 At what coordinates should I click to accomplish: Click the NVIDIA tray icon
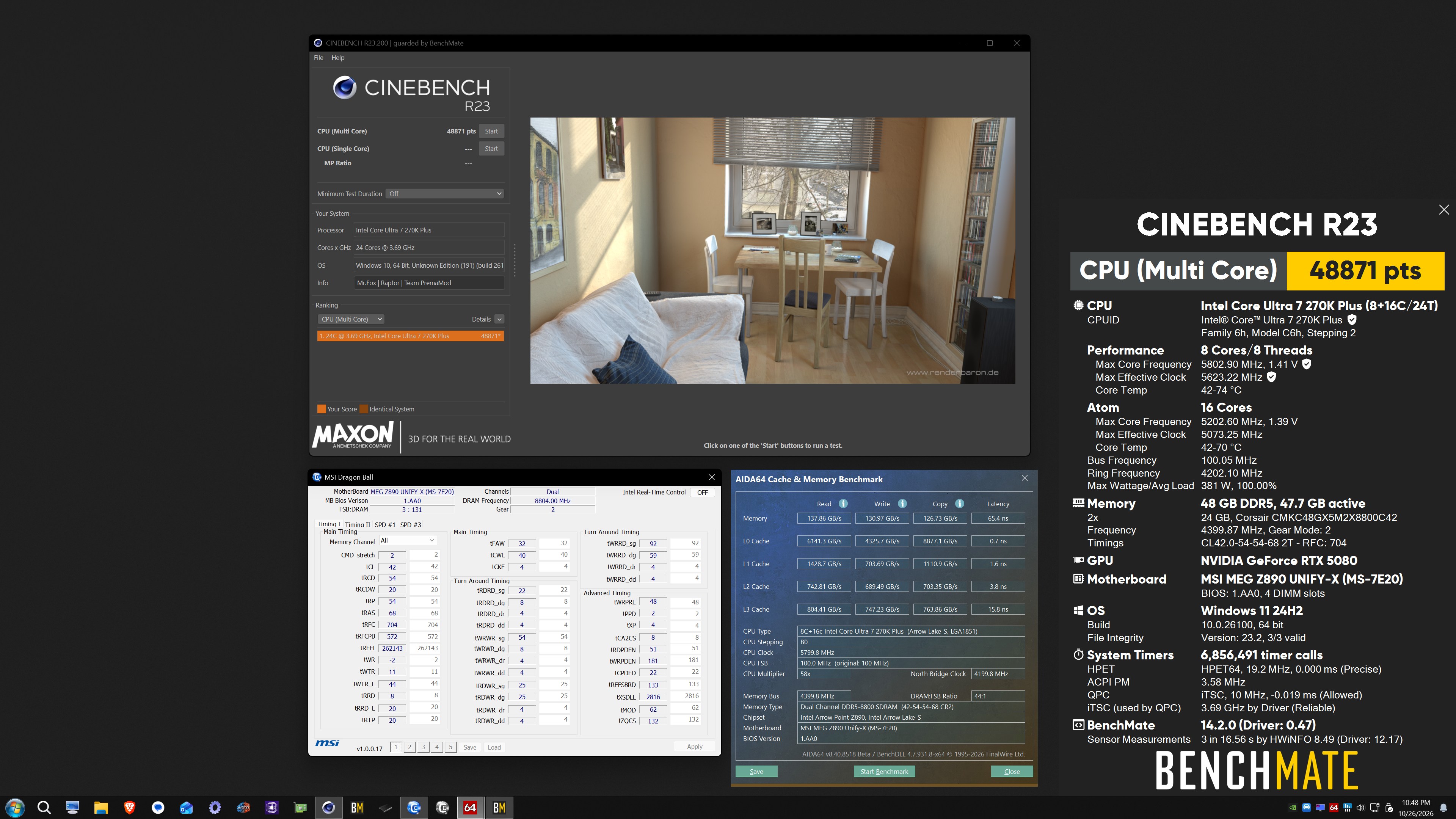click(x=1293, y=808)
